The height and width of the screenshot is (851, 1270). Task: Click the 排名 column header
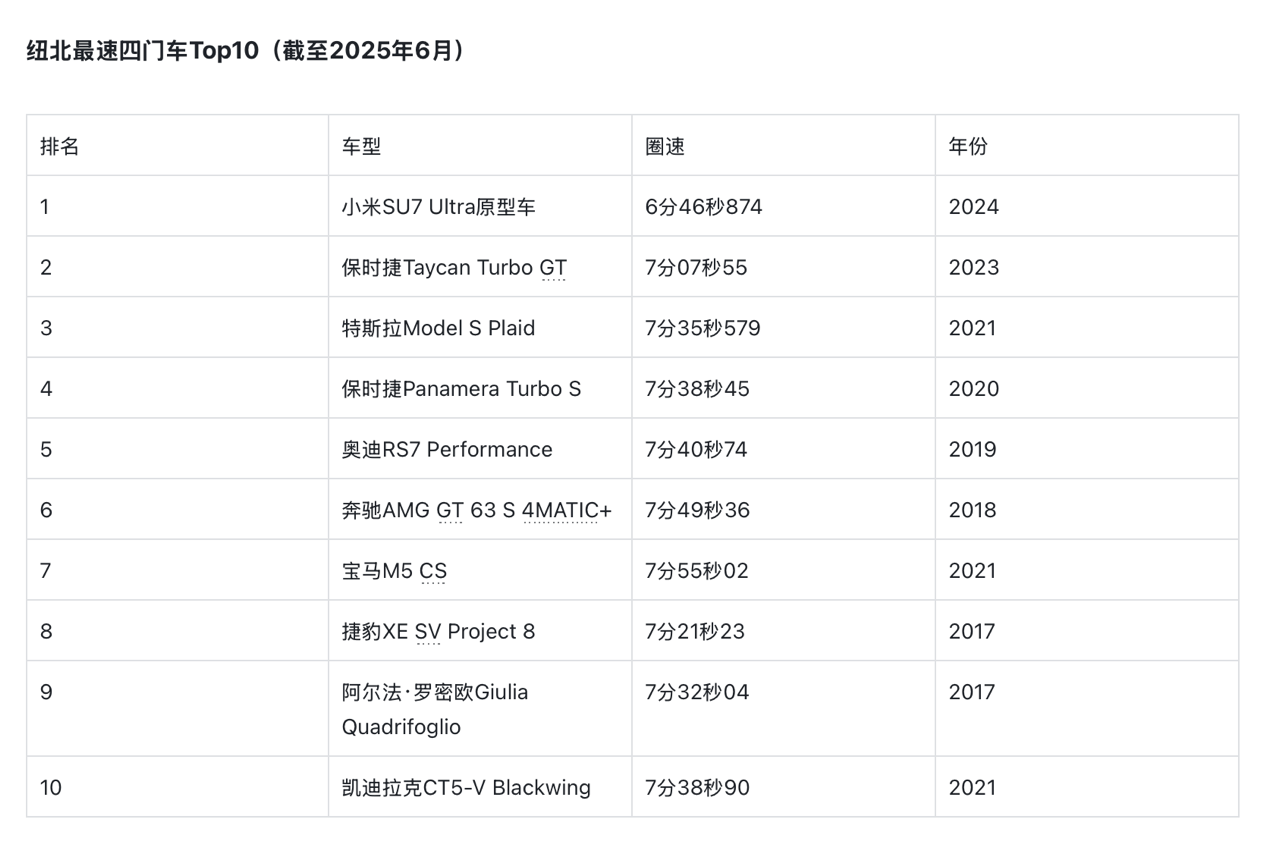tap(177, 146)
